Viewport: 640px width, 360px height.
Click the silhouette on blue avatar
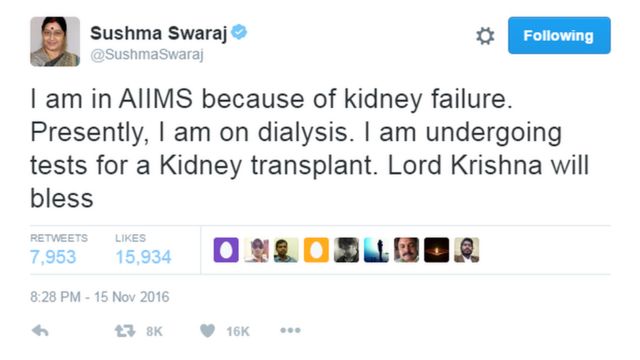tap(376, 250)
